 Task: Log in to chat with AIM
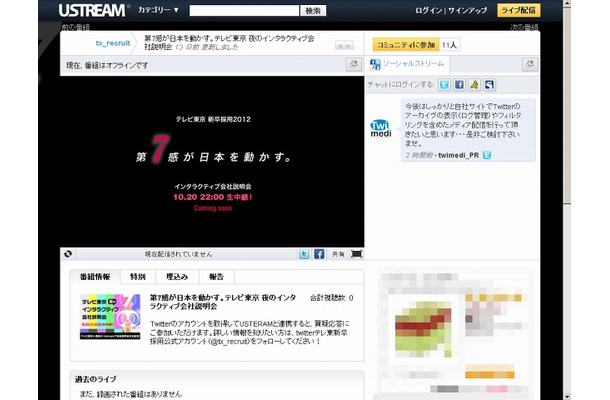tap(474, 84)
